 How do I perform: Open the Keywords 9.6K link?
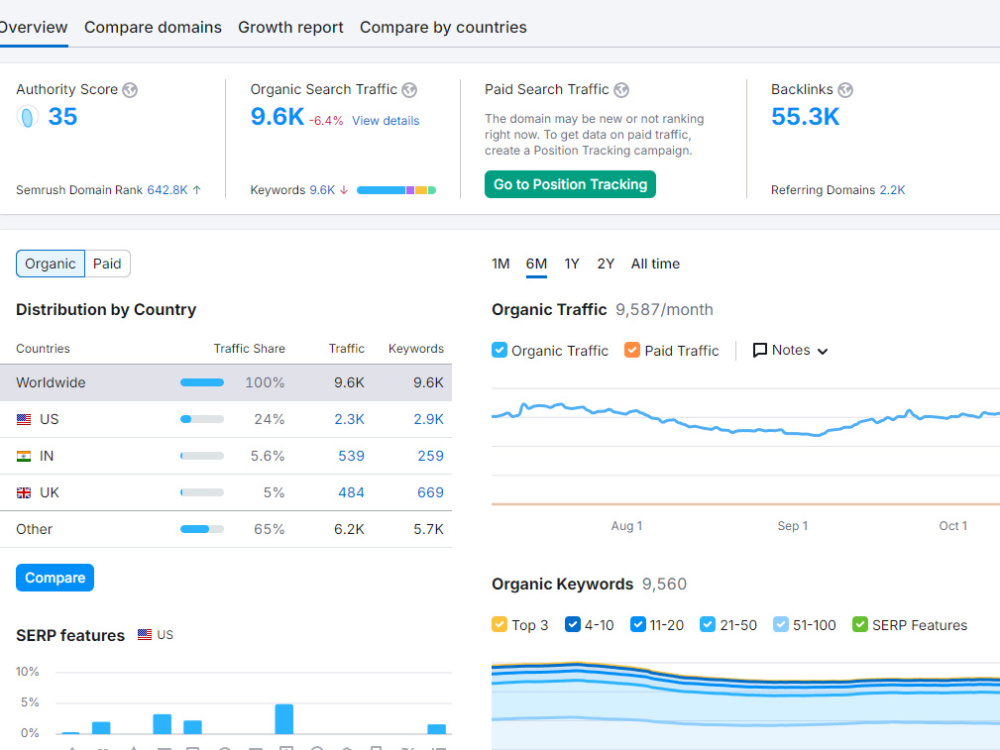(x=322, y=190)
